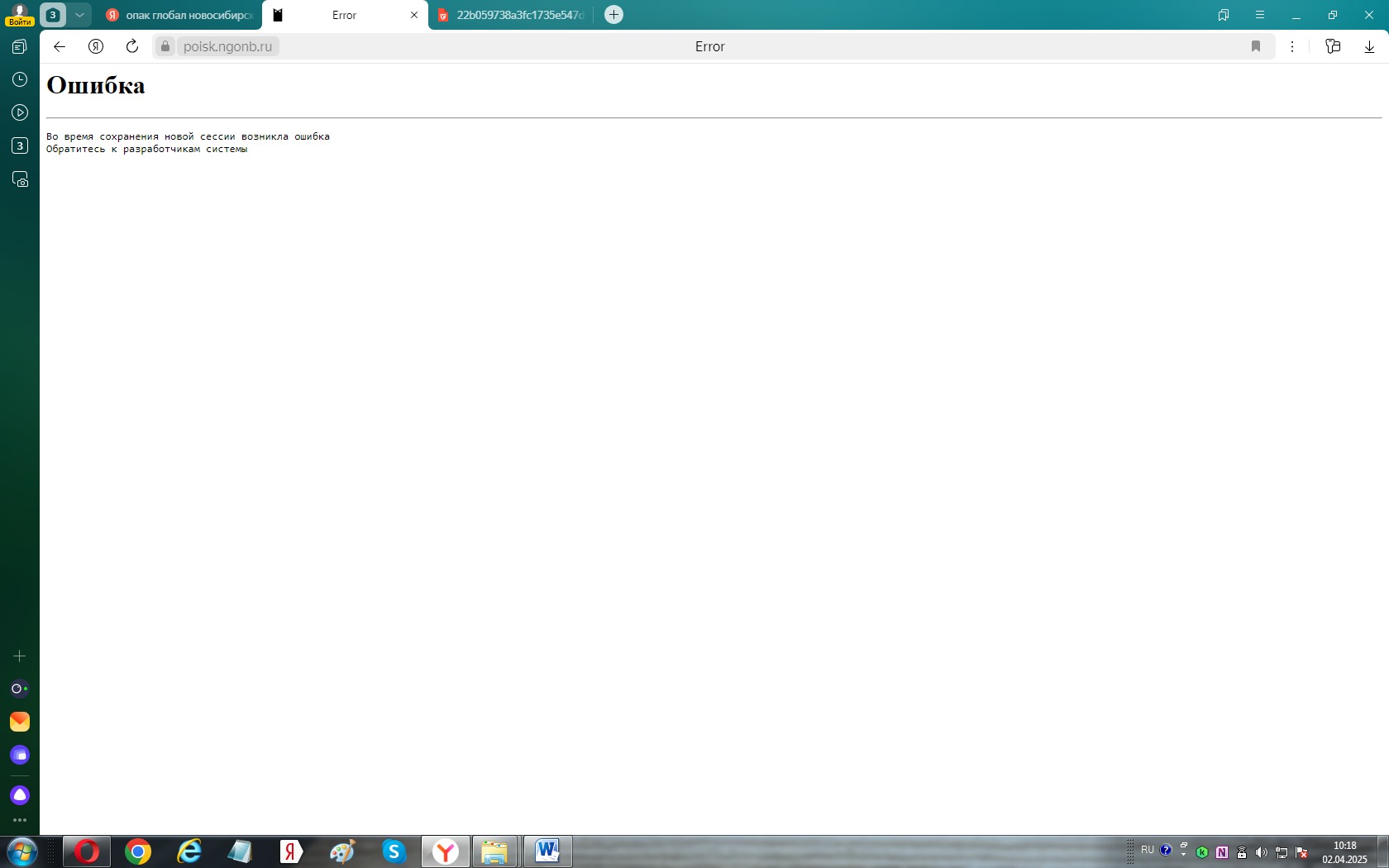
Task: Open history clock icon in sidebar
Action: [x=20, y=79]
